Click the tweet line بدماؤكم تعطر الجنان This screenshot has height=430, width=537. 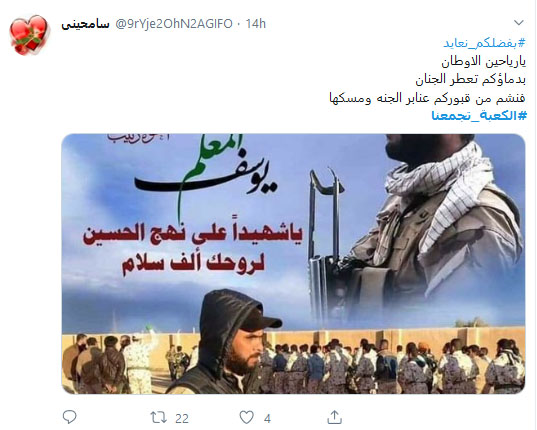click(471, 80)
